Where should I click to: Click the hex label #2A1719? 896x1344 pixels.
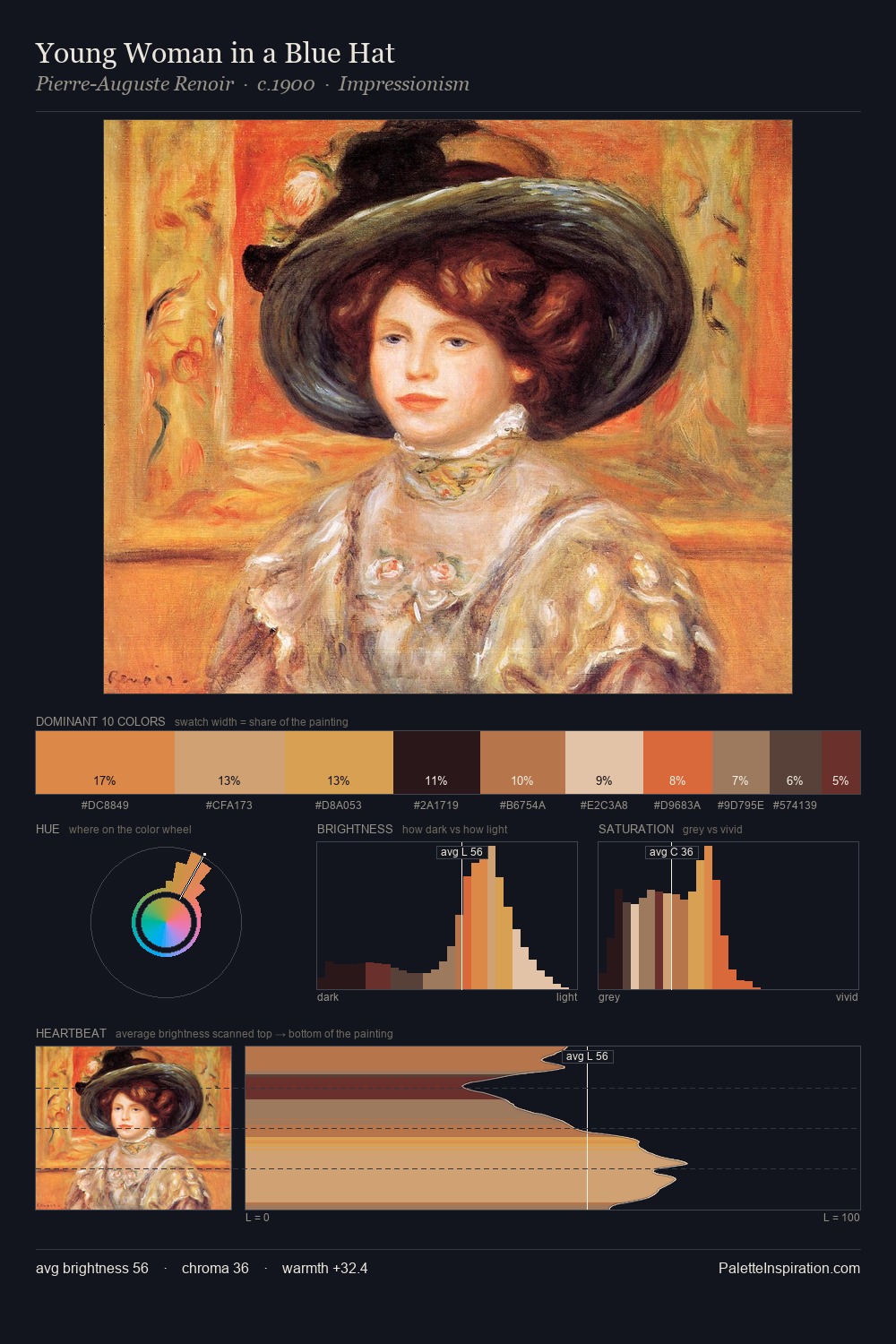pyautogui.click(x=436, y=806)
